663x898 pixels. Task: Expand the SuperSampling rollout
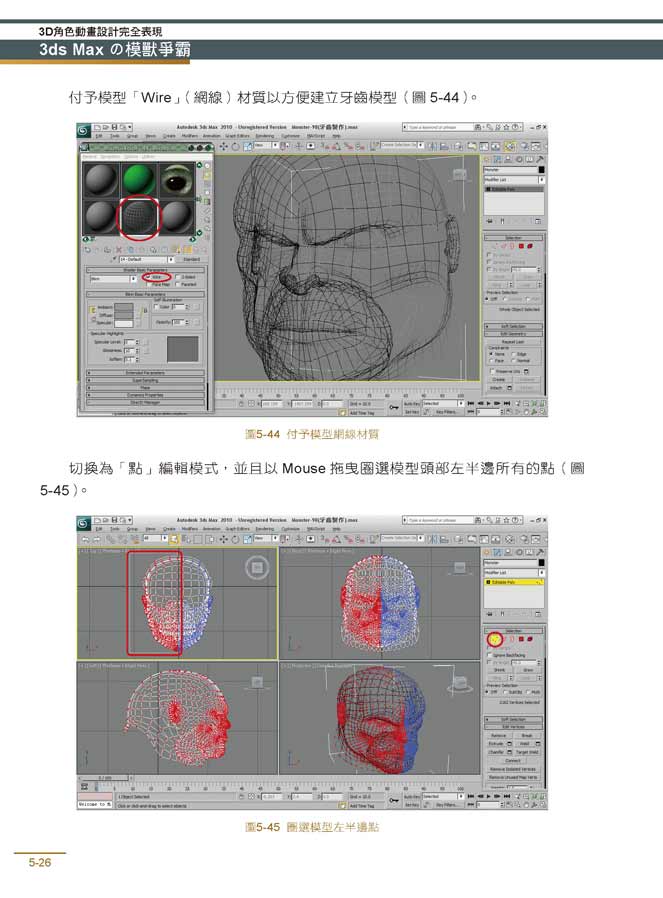(x=145, y=380)
